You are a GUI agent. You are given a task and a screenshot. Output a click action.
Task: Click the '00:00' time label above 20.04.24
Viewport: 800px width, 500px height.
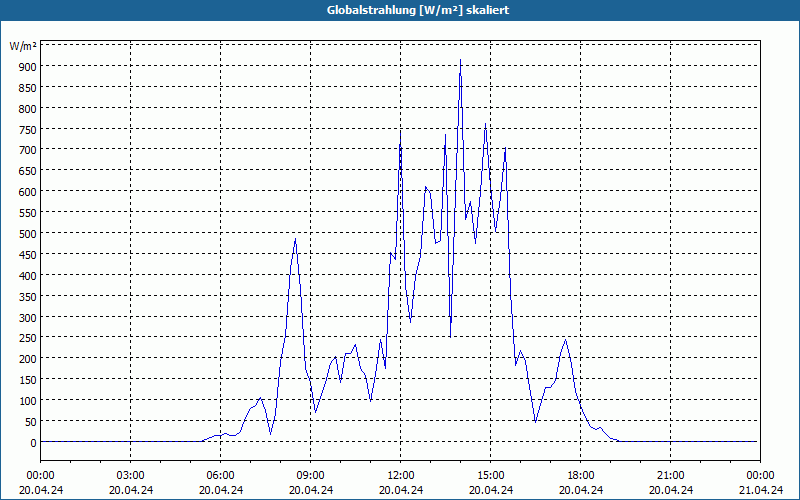pyautogui.click(x=40, y=476)
